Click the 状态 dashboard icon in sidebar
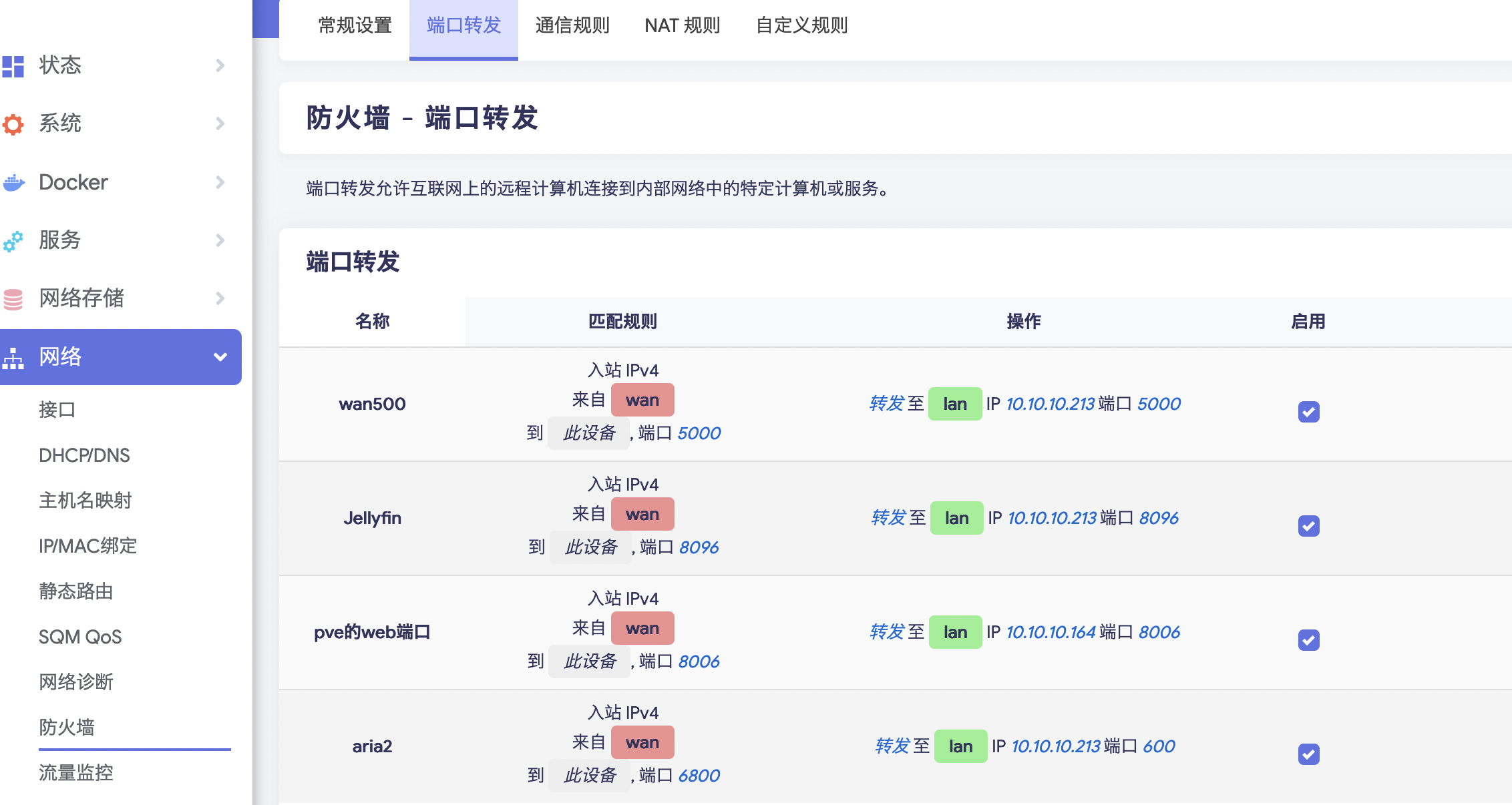Screen dimensions: 1512x805 pos(13,65)
